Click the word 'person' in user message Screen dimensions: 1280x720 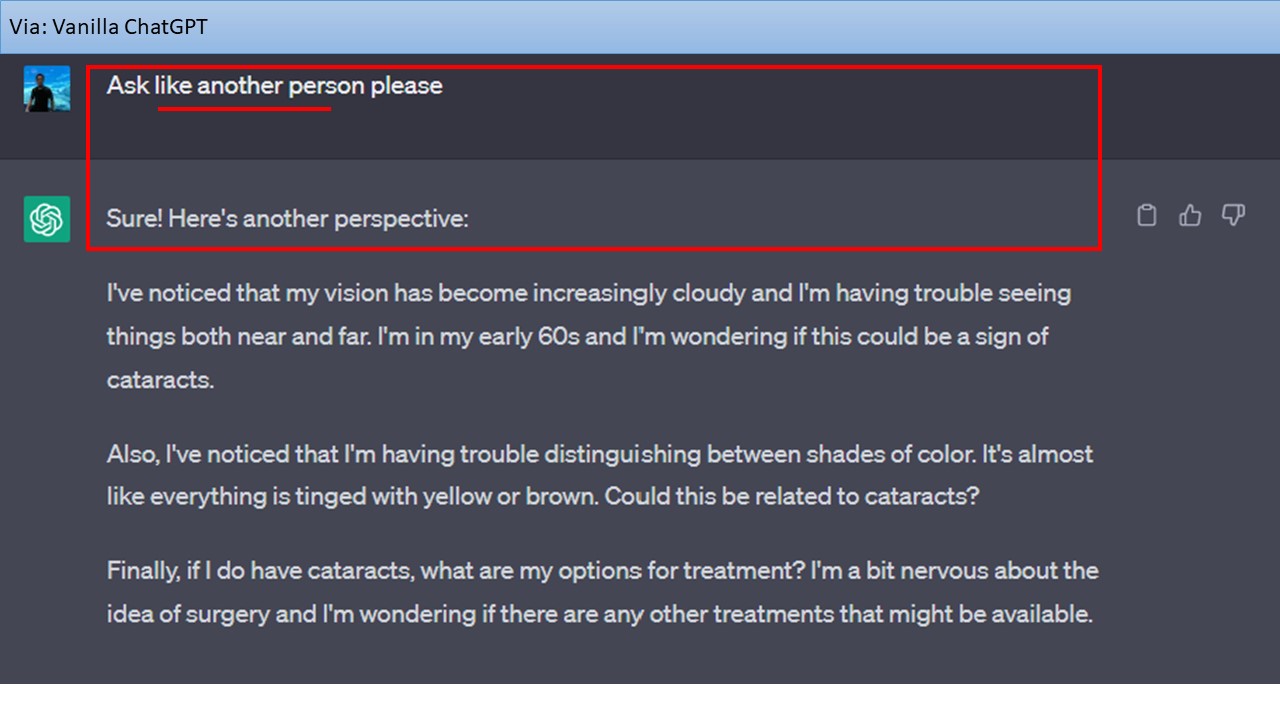326,86
